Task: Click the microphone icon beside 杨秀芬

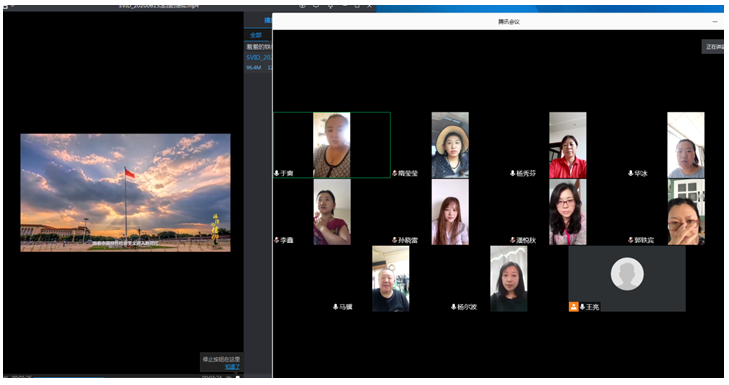Action: (x=512, y=173)
